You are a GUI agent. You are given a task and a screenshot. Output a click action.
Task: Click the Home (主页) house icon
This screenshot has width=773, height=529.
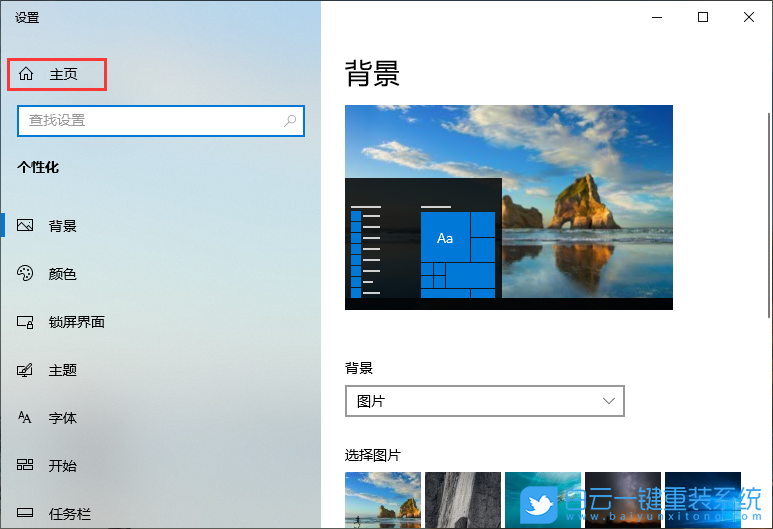(x=26, y=74)
